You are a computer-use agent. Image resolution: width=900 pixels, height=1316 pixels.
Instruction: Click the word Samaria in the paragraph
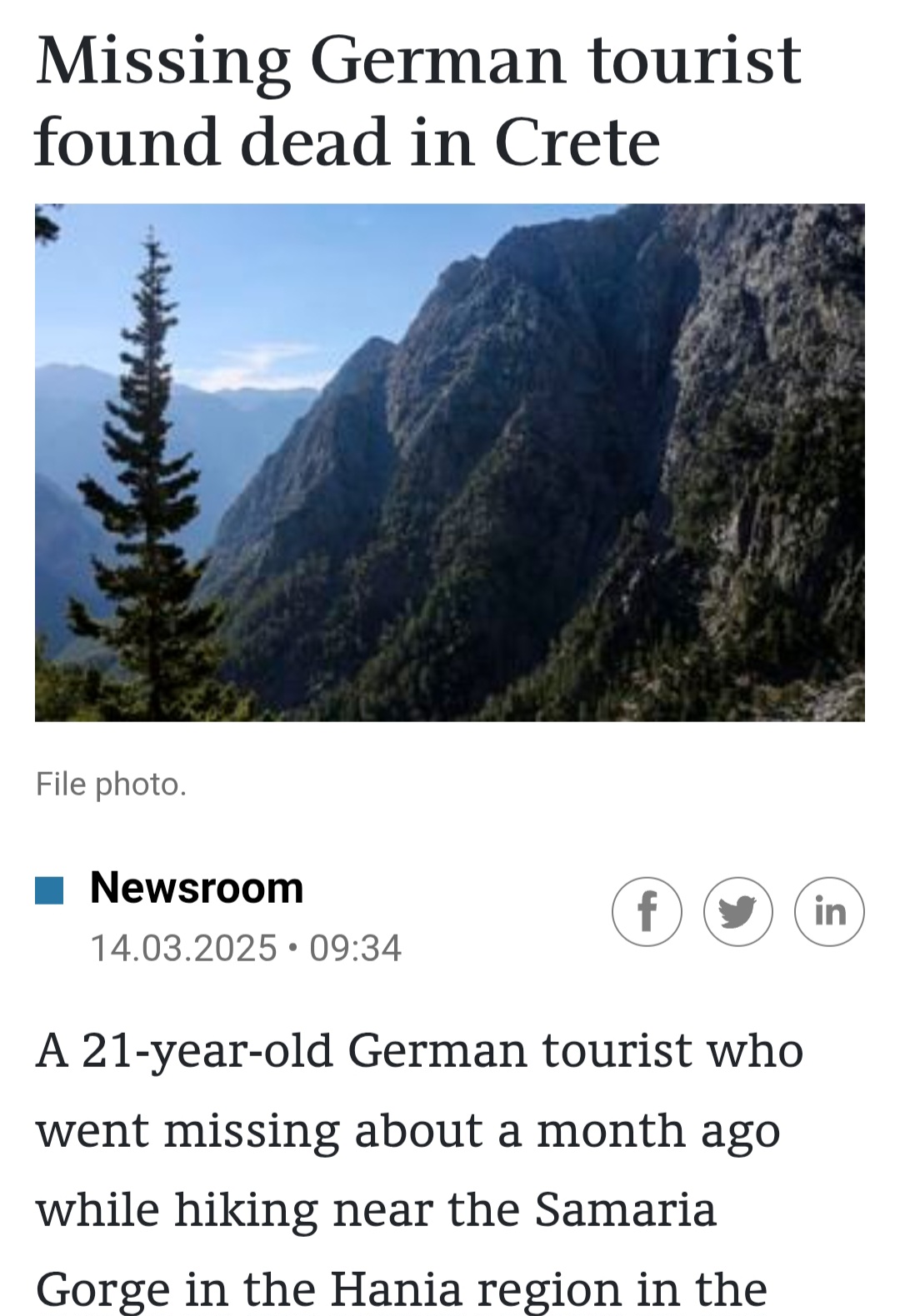tap(625, 1209)
